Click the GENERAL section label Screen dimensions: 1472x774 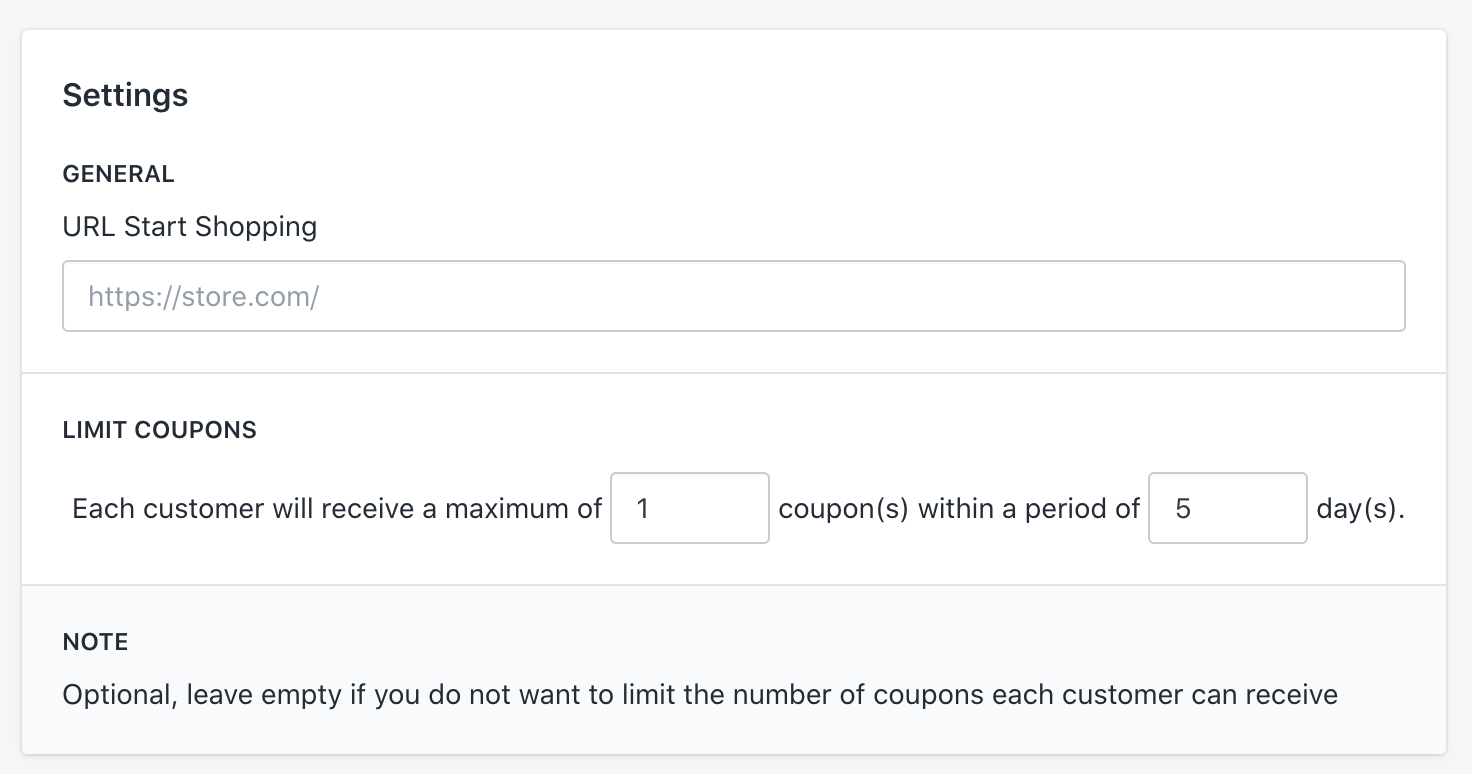[x=118, y=174]
